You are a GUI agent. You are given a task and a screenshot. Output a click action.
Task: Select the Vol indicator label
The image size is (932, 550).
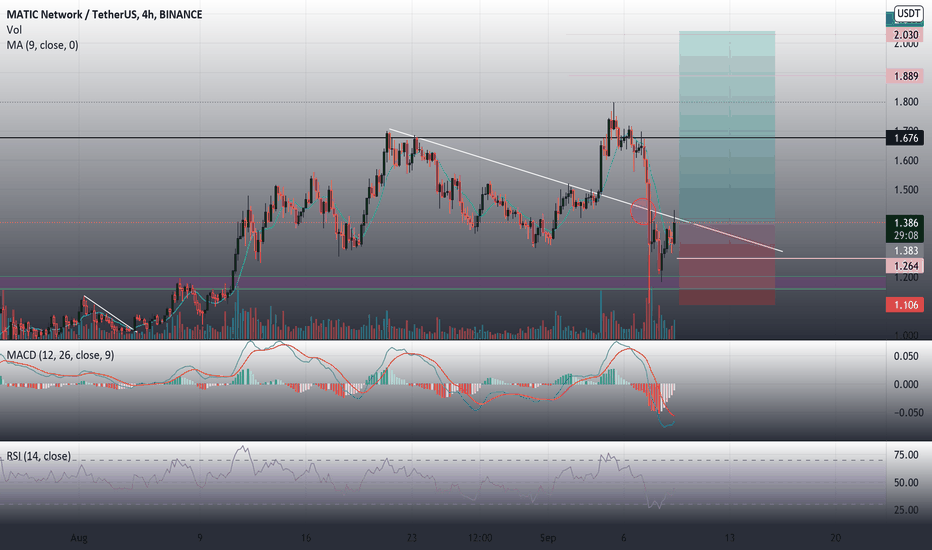pyautogui.click(x=14, y=30)
